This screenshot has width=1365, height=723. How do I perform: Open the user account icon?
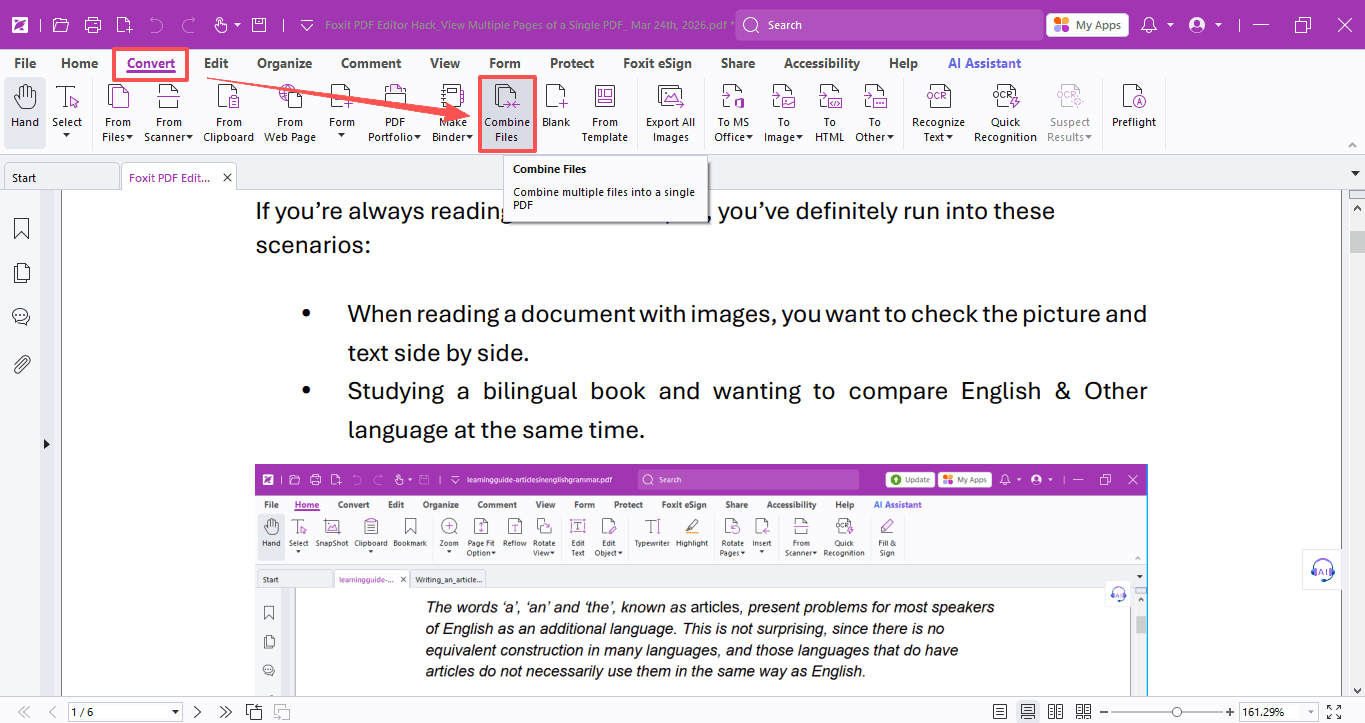[x=1197, y=25]
